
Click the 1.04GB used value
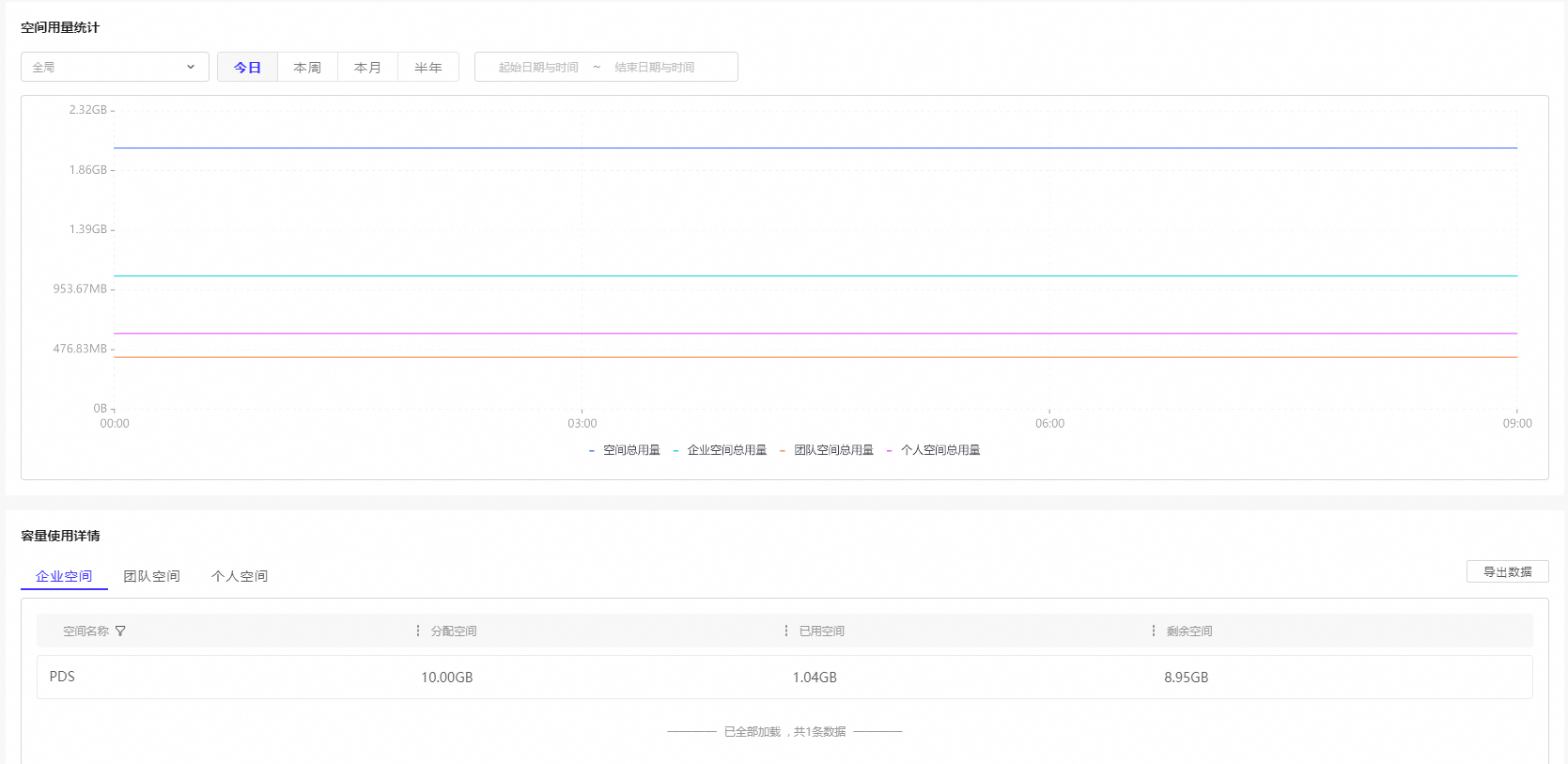point(815,678)
